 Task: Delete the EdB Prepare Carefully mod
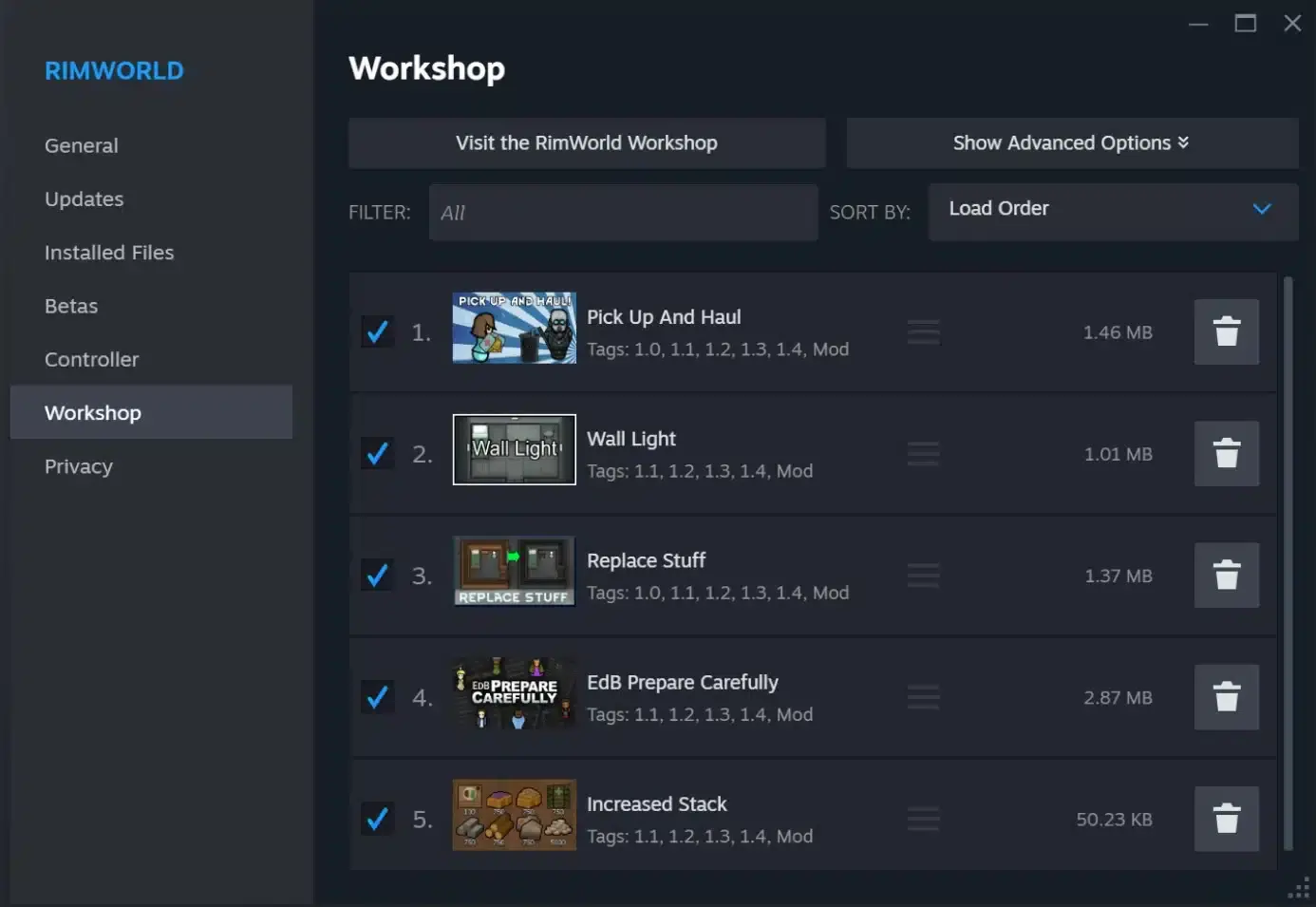coord(1226,696)
